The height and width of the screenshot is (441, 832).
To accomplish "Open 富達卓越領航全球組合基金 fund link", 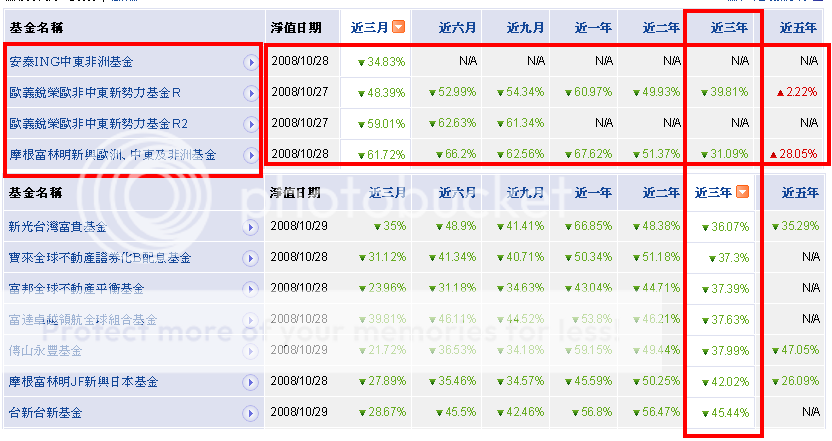I will click(82, 320).
